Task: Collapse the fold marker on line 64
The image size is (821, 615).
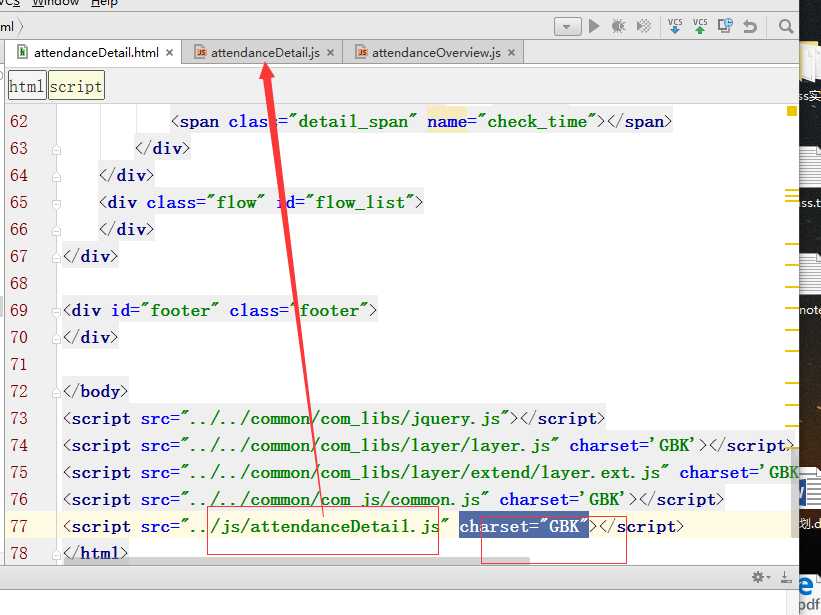Action: pyautogui.click(x=57, y=177)
